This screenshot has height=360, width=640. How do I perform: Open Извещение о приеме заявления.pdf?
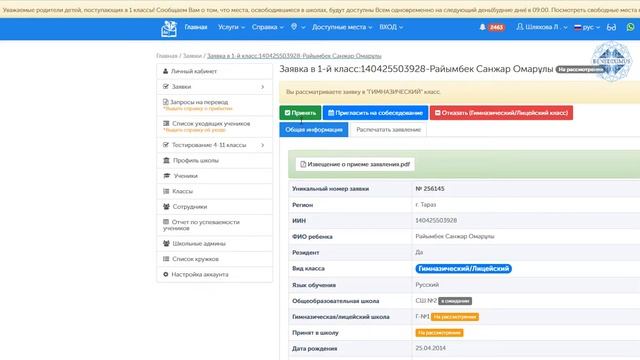tap(355, 164)
